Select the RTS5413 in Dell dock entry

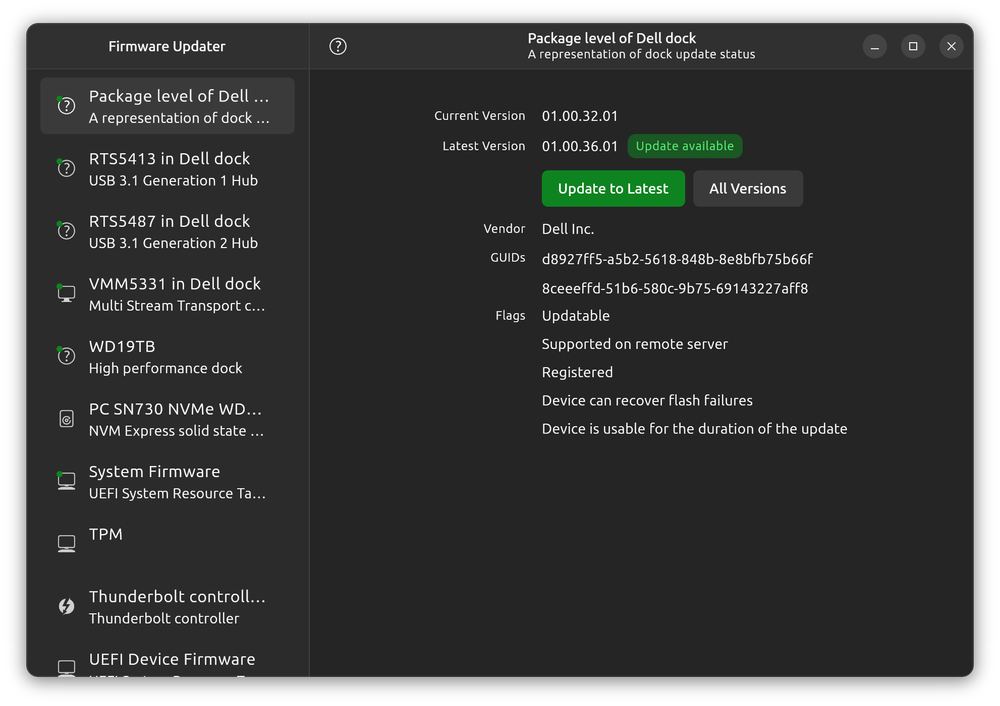point(167,168)
